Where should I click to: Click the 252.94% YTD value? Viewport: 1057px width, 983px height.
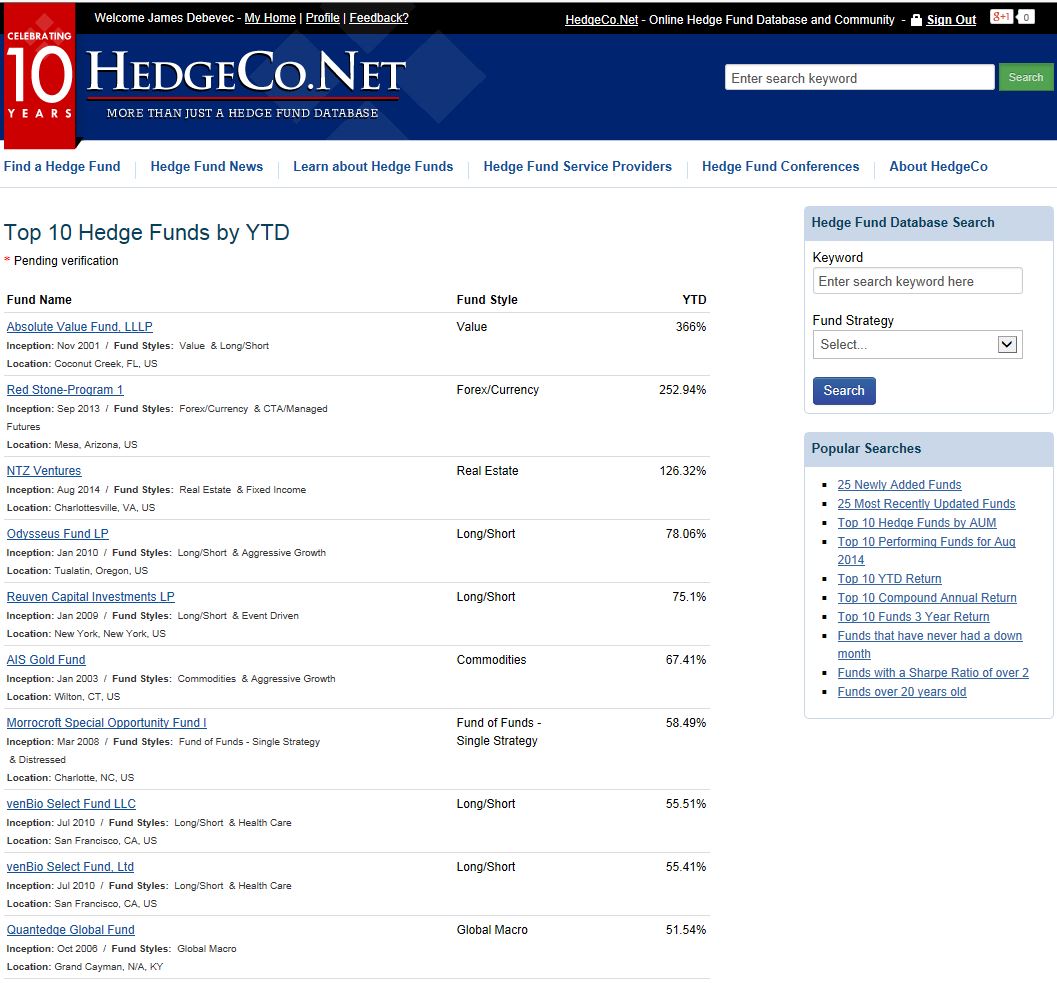[x=682, y=390]
